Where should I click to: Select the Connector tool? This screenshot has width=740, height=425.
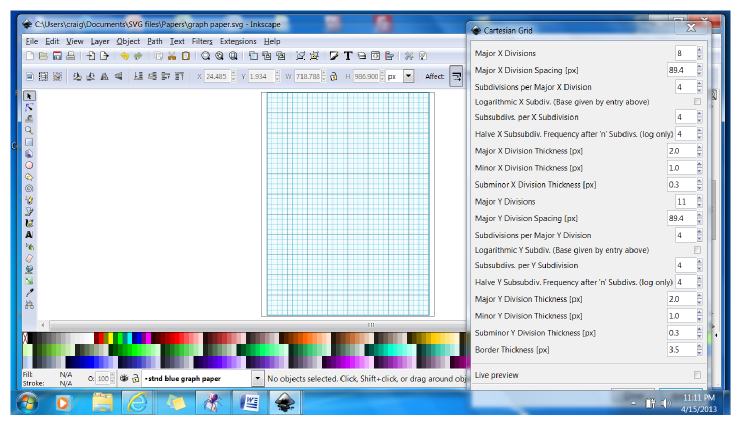29,305
